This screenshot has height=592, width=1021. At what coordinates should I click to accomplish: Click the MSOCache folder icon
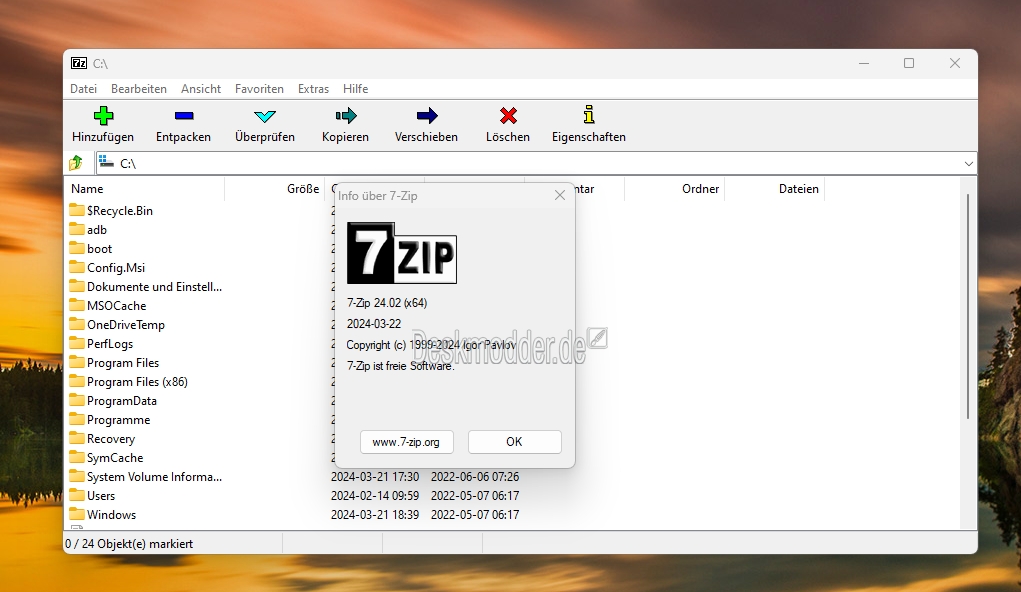click(77, 305)
